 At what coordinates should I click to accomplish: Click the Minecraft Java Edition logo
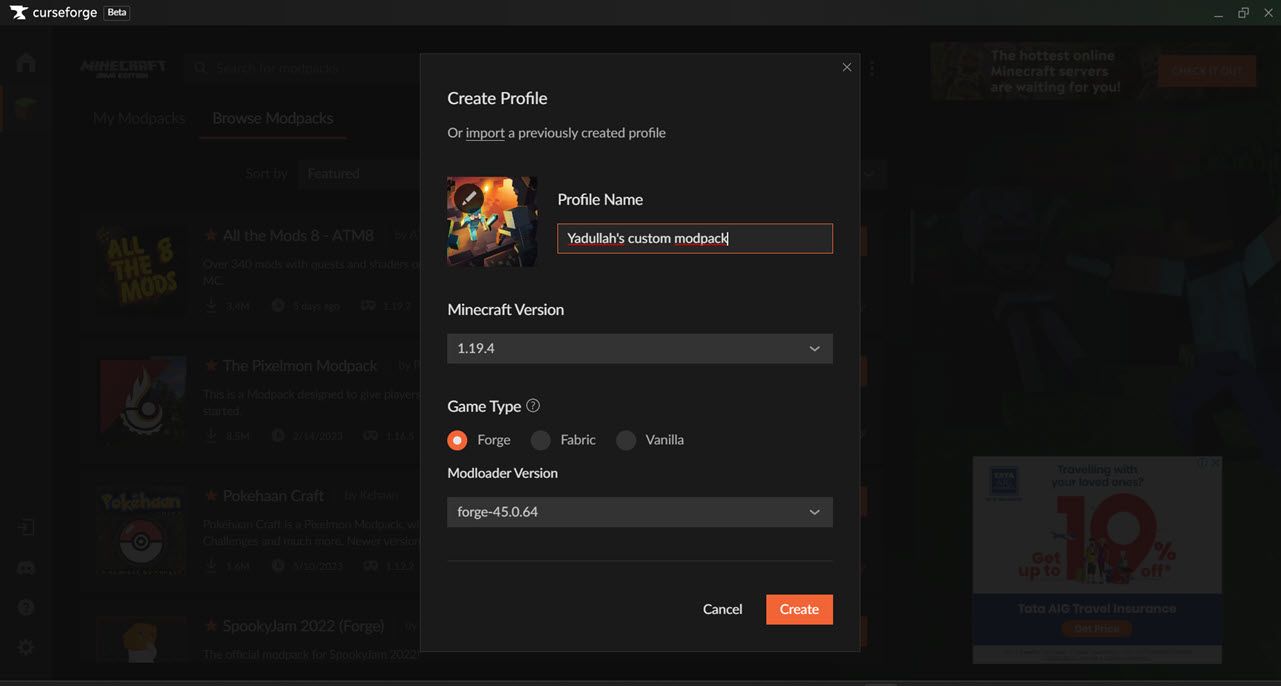coord(123,68)
